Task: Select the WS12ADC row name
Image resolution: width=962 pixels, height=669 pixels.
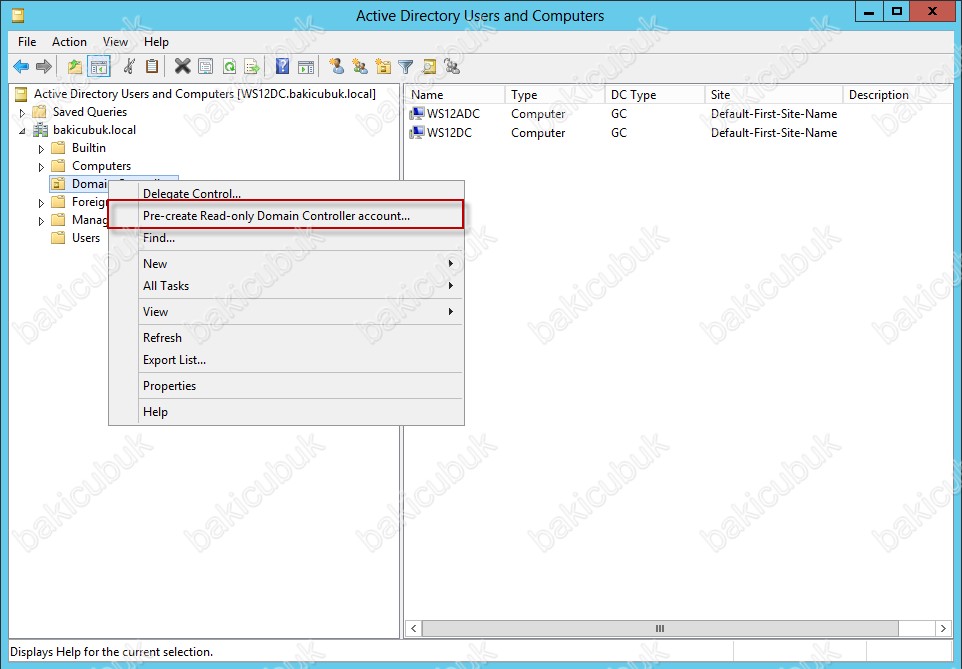Action: click(x=453, y=114)
